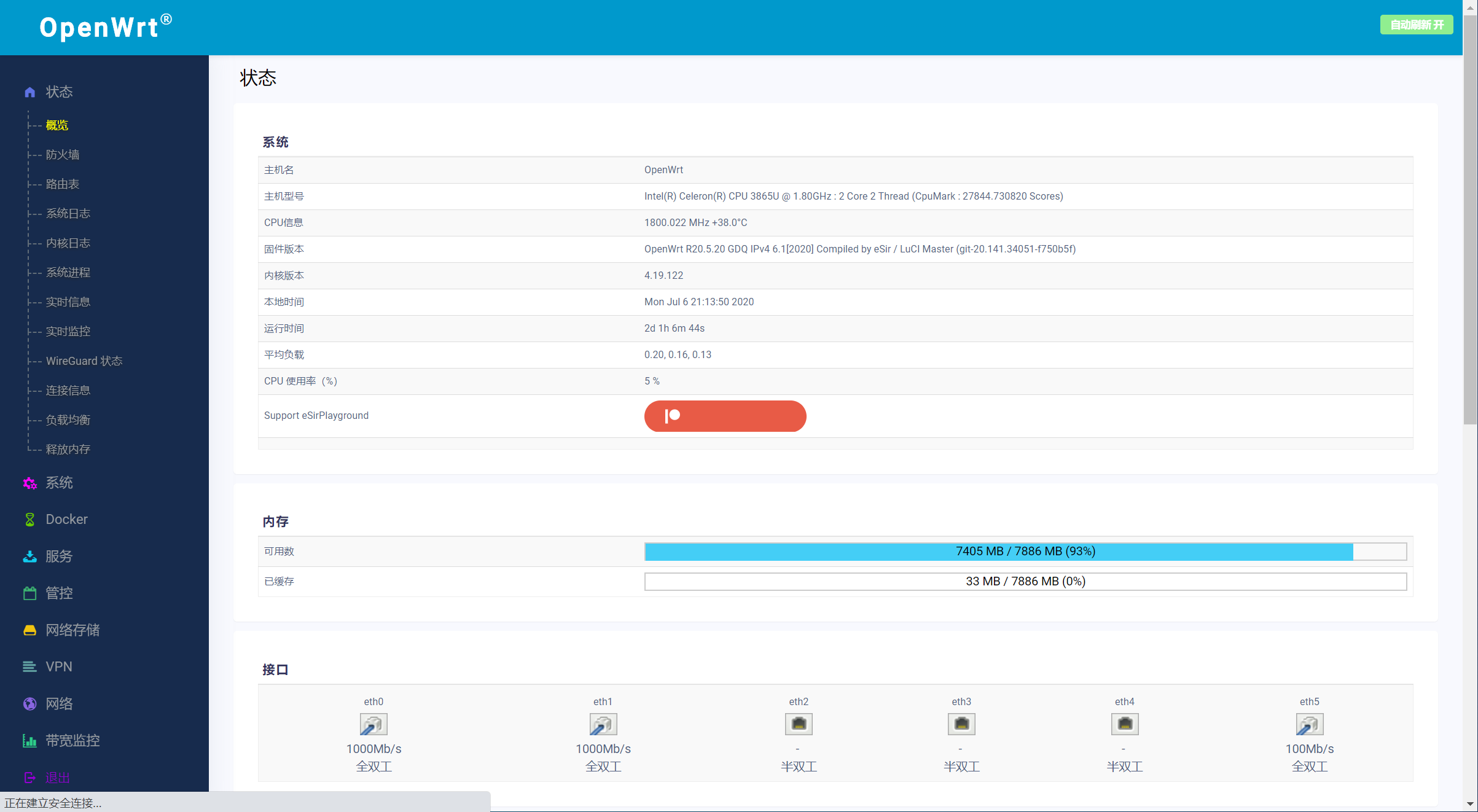Click the pink gears icon for 系统

(x=29, y=483)
